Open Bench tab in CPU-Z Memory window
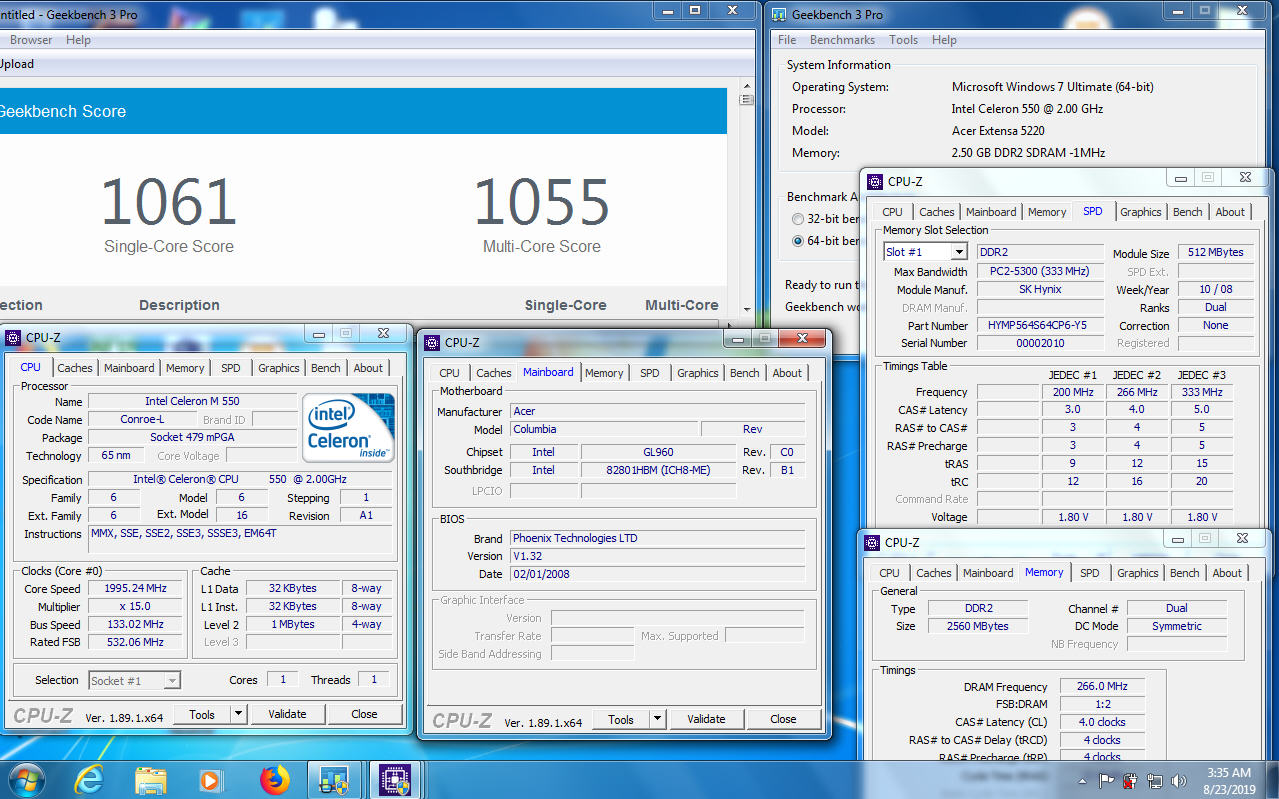The height and width of the screenshot is (799, 1279). click(1184, 573)
